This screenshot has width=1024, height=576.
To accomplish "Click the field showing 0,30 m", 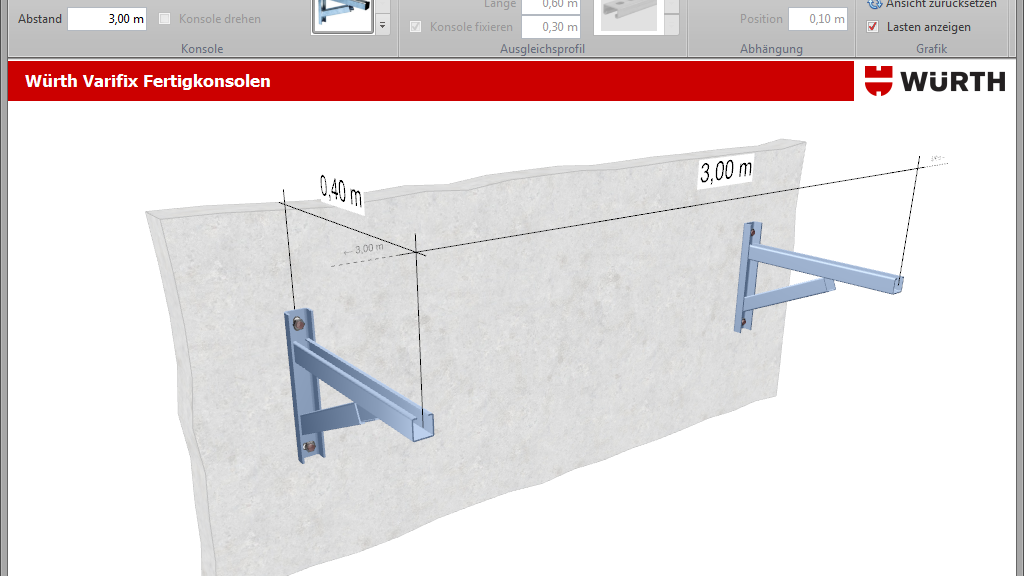I will pos(551,27).
